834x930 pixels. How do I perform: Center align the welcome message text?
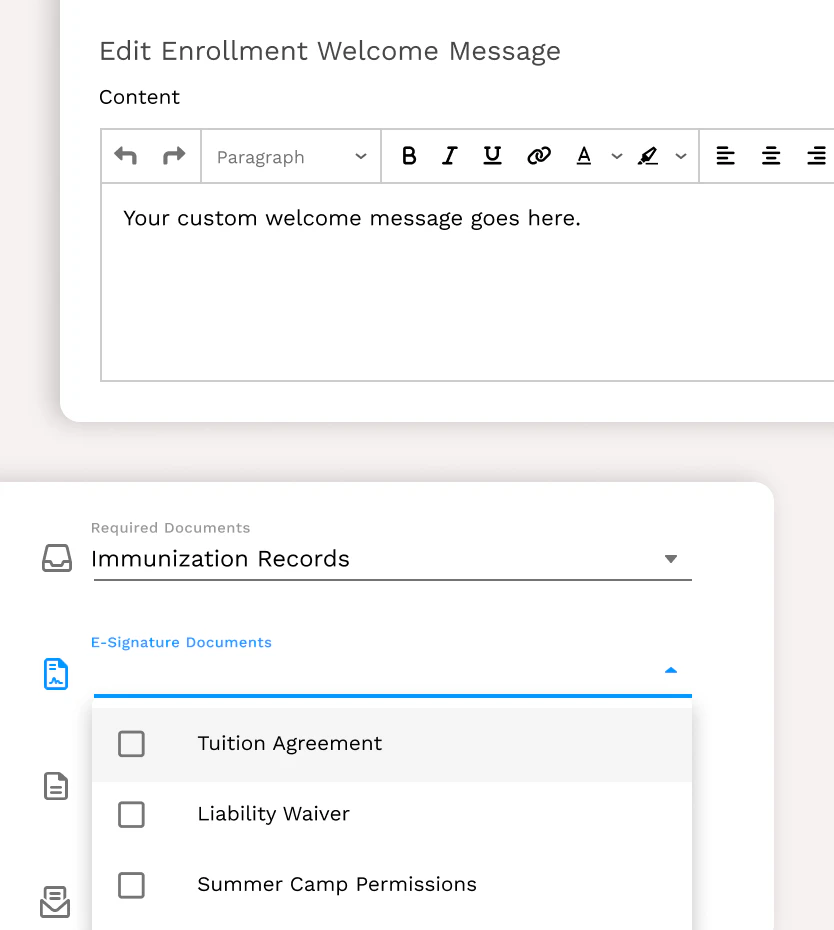tap(771, 156)
